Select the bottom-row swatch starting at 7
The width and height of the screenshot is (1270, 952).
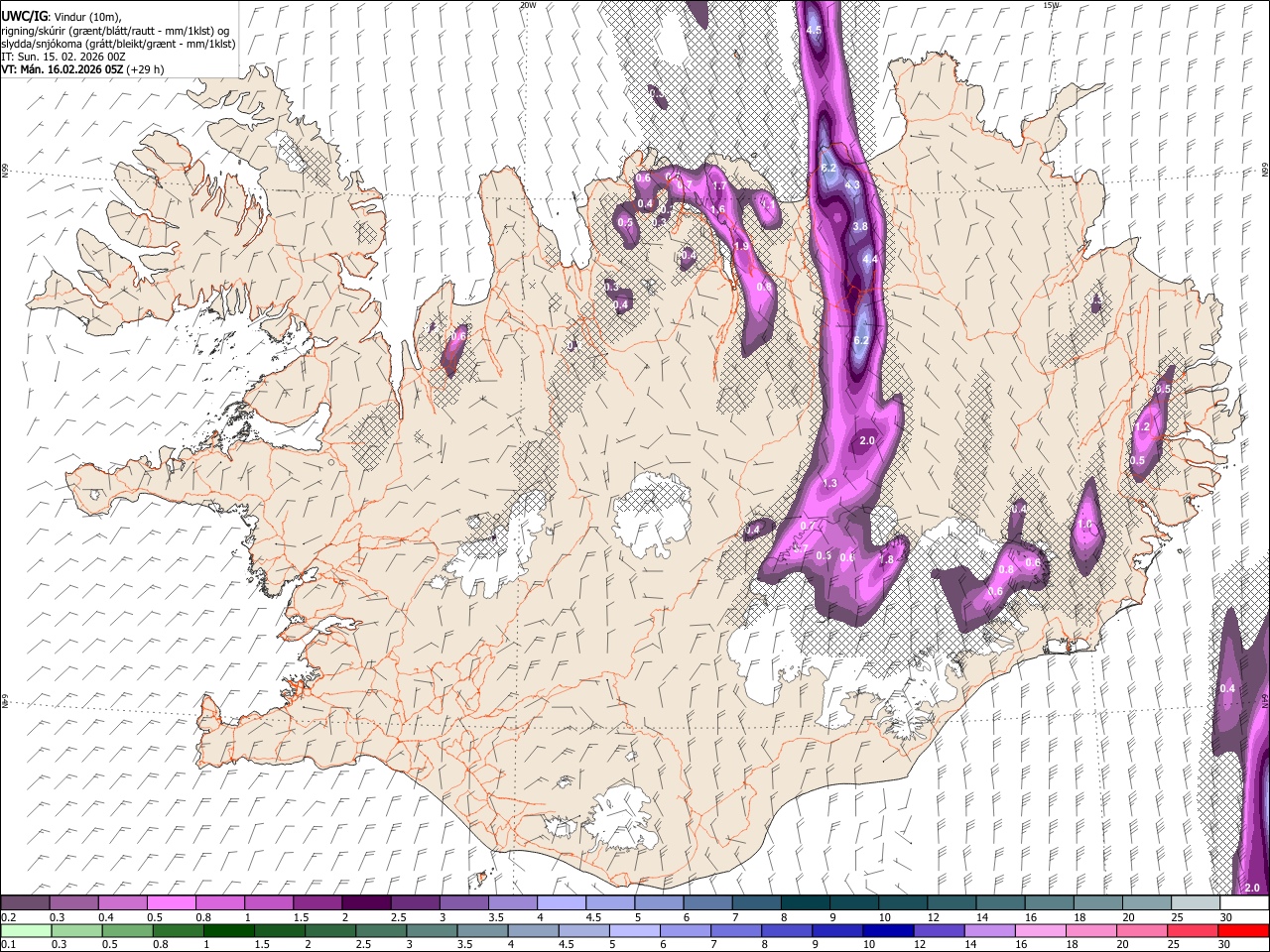(735, 930)
